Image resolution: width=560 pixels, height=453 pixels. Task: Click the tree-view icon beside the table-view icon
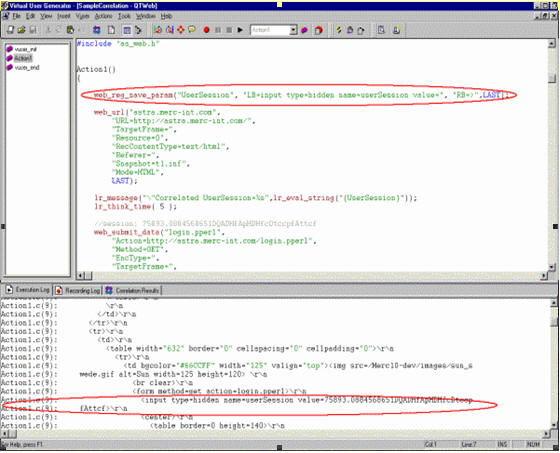click(139, 30)
